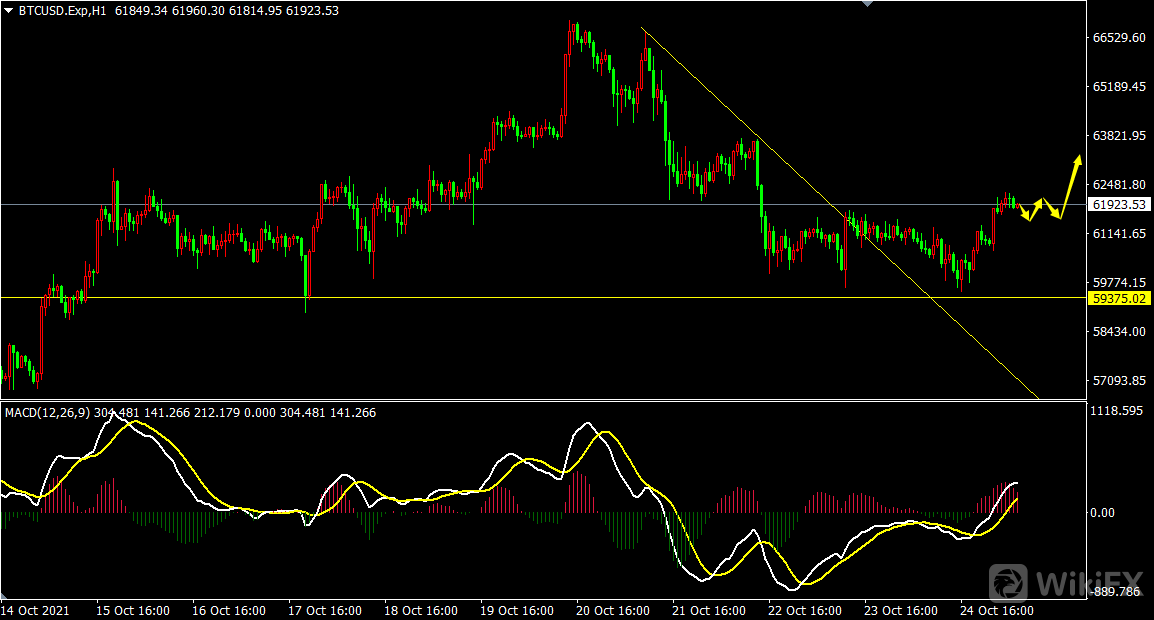The image size is (1154, 620).
Task: Click the open value 61849.34 in header
Action: pos(141,11)
